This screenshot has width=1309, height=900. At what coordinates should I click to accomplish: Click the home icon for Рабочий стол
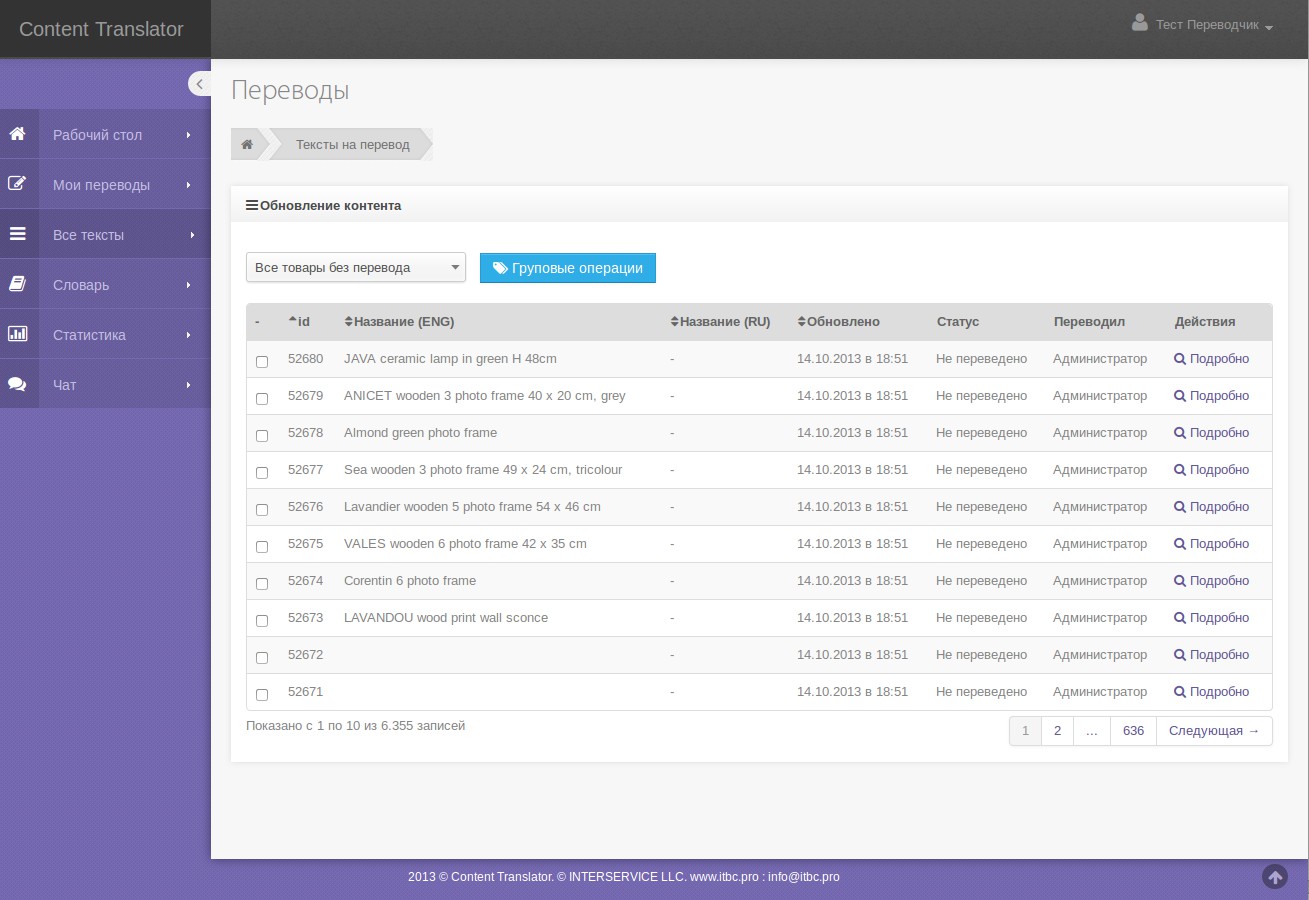(x=17, y=134)
